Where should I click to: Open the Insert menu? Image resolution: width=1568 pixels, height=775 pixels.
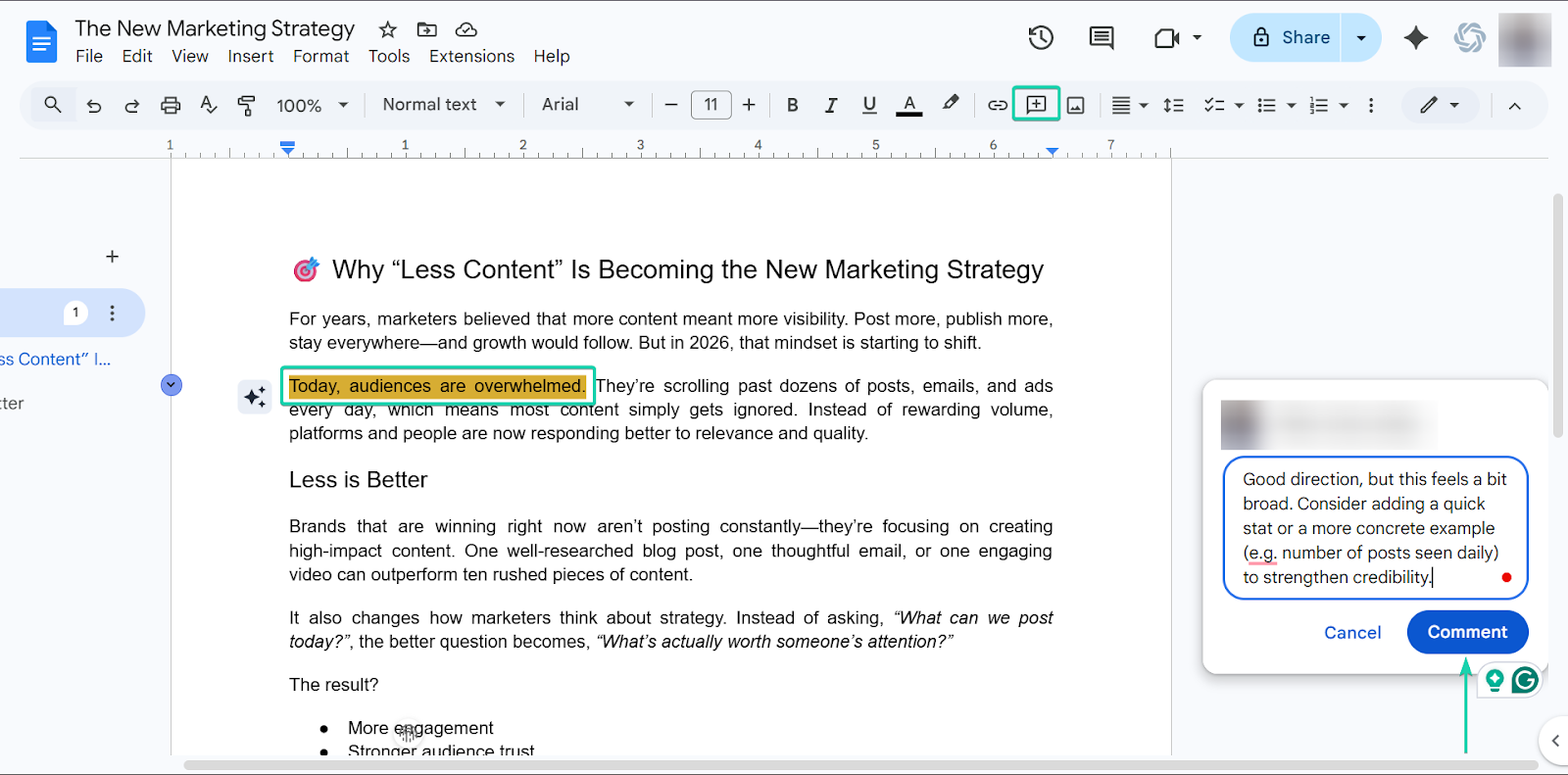[x=251, y=56]
